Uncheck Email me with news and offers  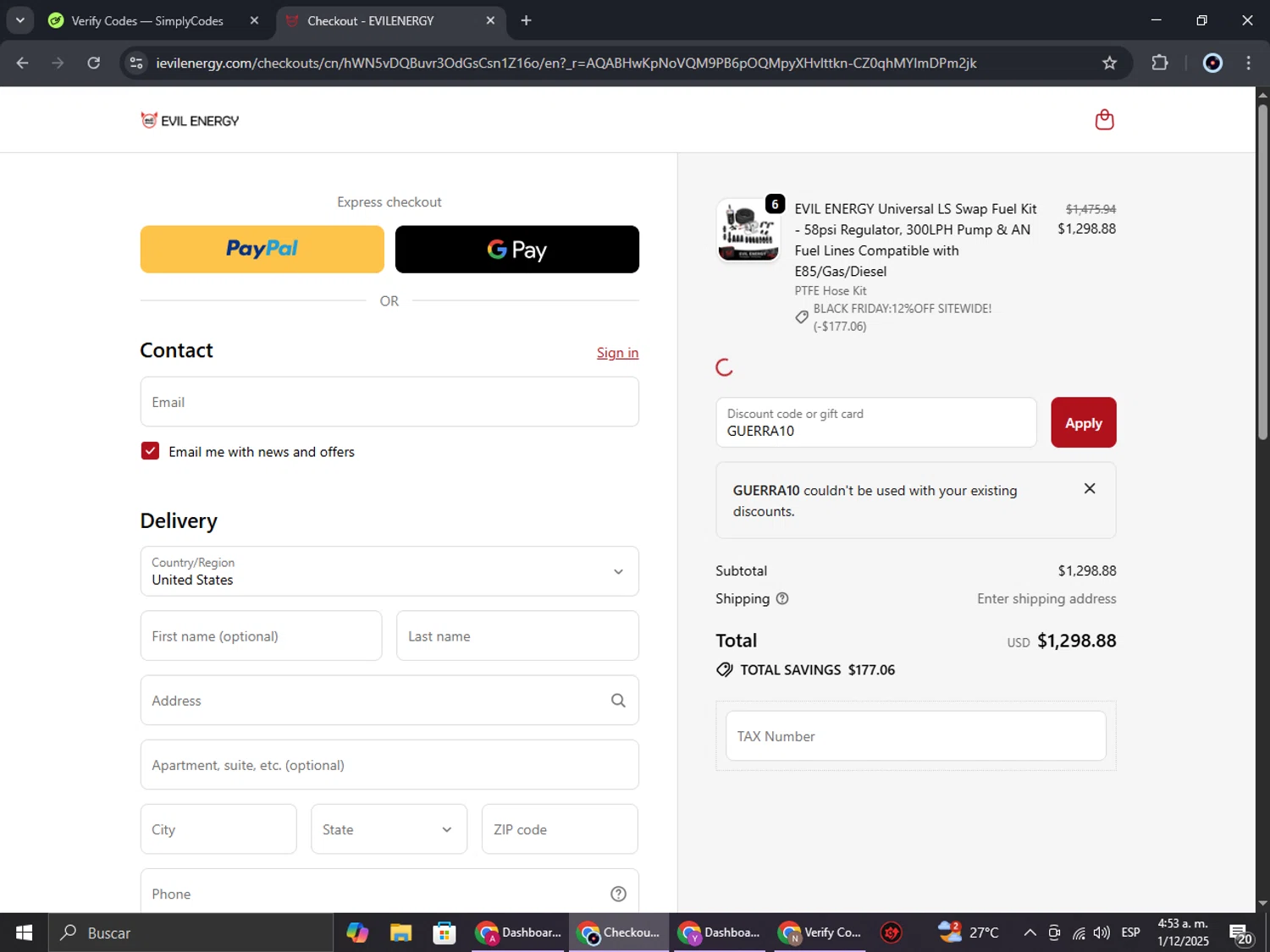pos(150,451)
